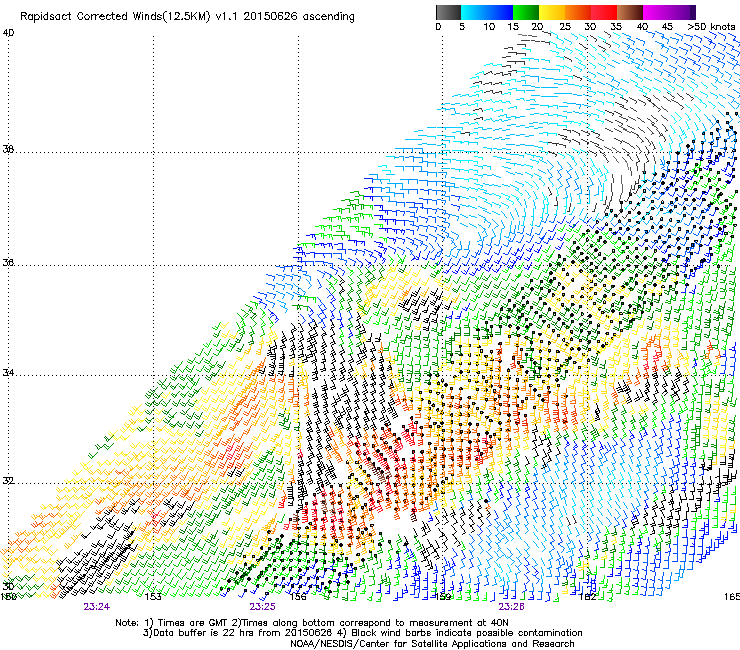Click the magenta 40-45 knots legend swatch
Image resolution: width=740 pixels, height=650 pixels.
656,12
